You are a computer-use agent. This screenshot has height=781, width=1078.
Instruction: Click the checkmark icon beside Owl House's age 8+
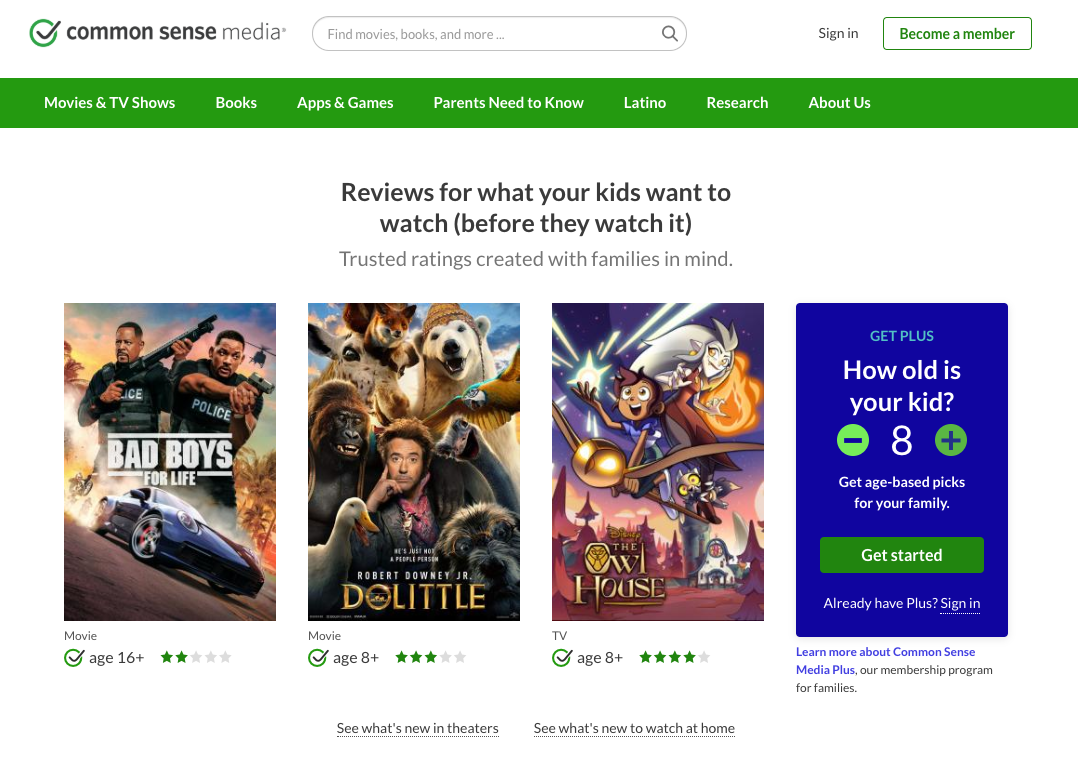(x=562, y=658)
